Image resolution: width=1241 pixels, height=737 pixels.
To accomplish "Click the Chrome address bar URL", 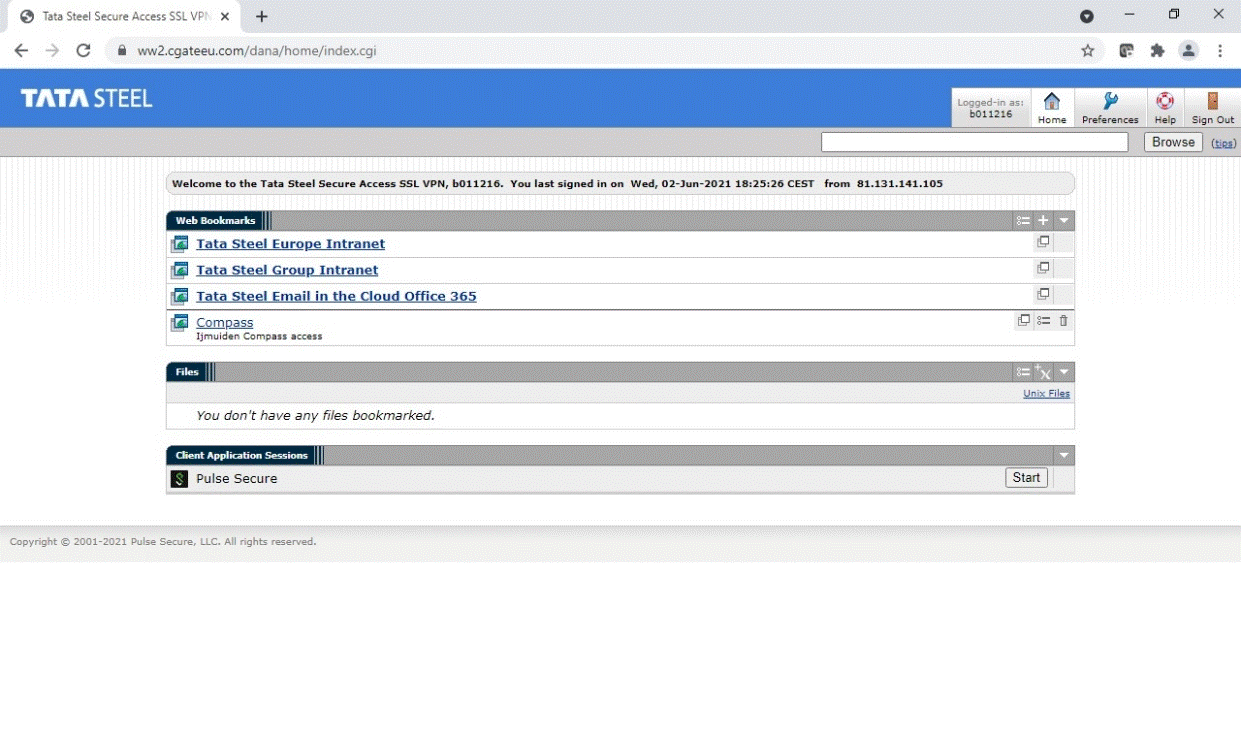I will pos(257,50).
